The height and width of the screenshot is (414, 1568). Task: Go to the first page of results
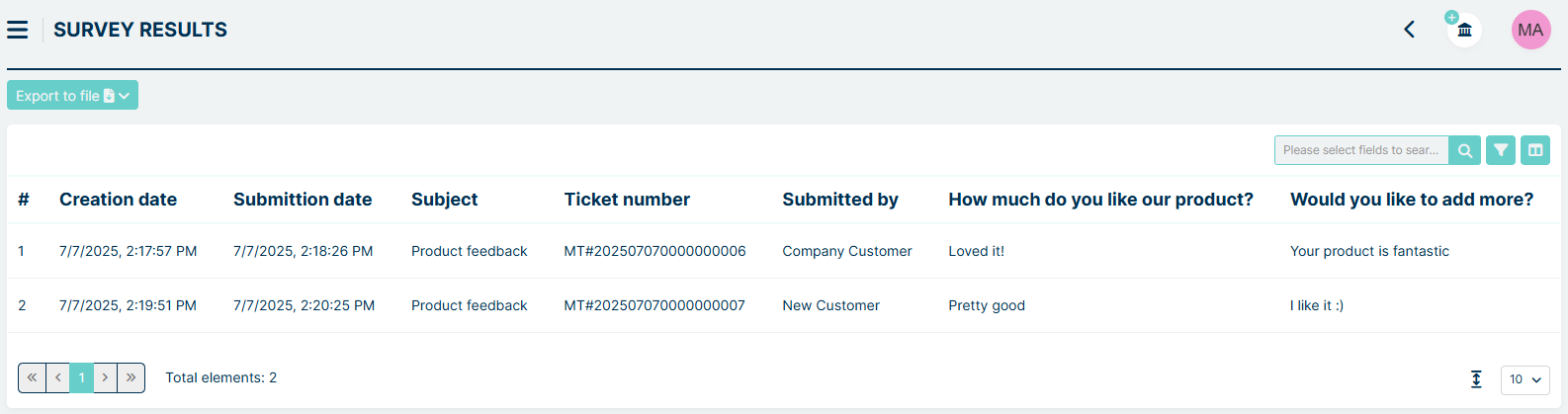tap(32, 377)
